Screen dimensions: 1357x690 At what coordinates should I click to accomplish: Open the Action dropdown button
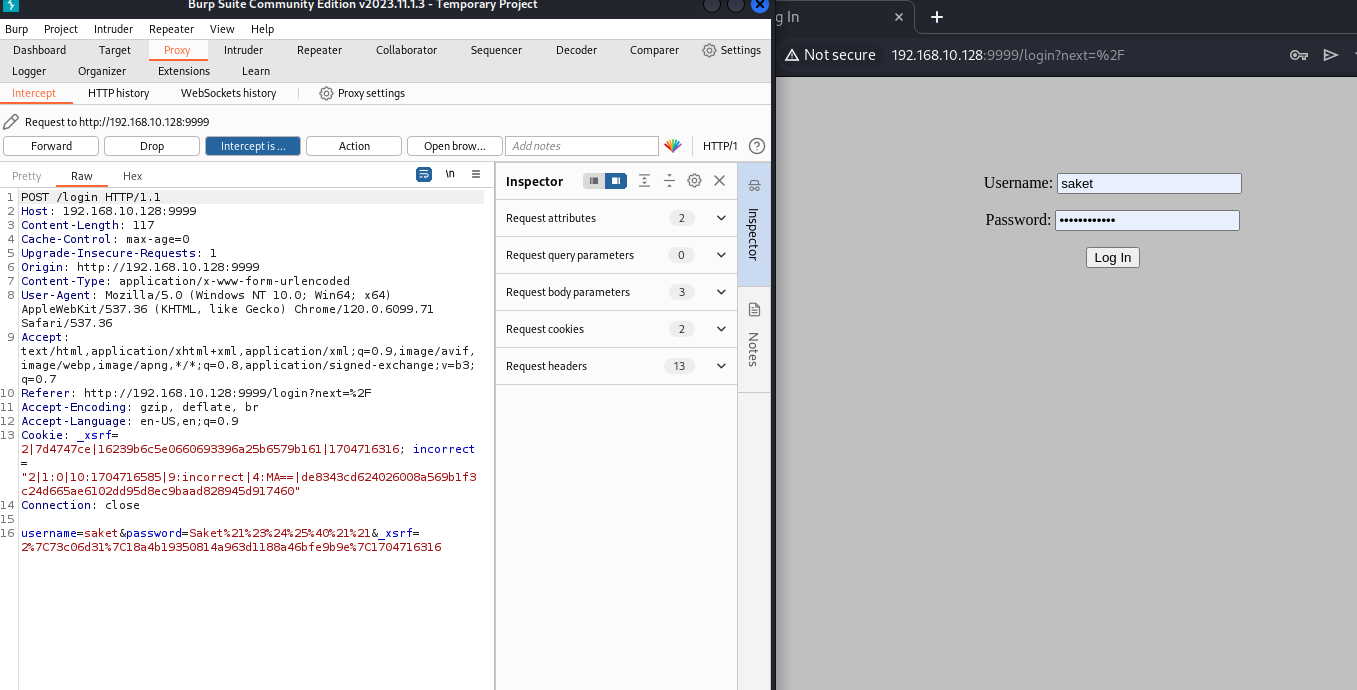(354, 146)
